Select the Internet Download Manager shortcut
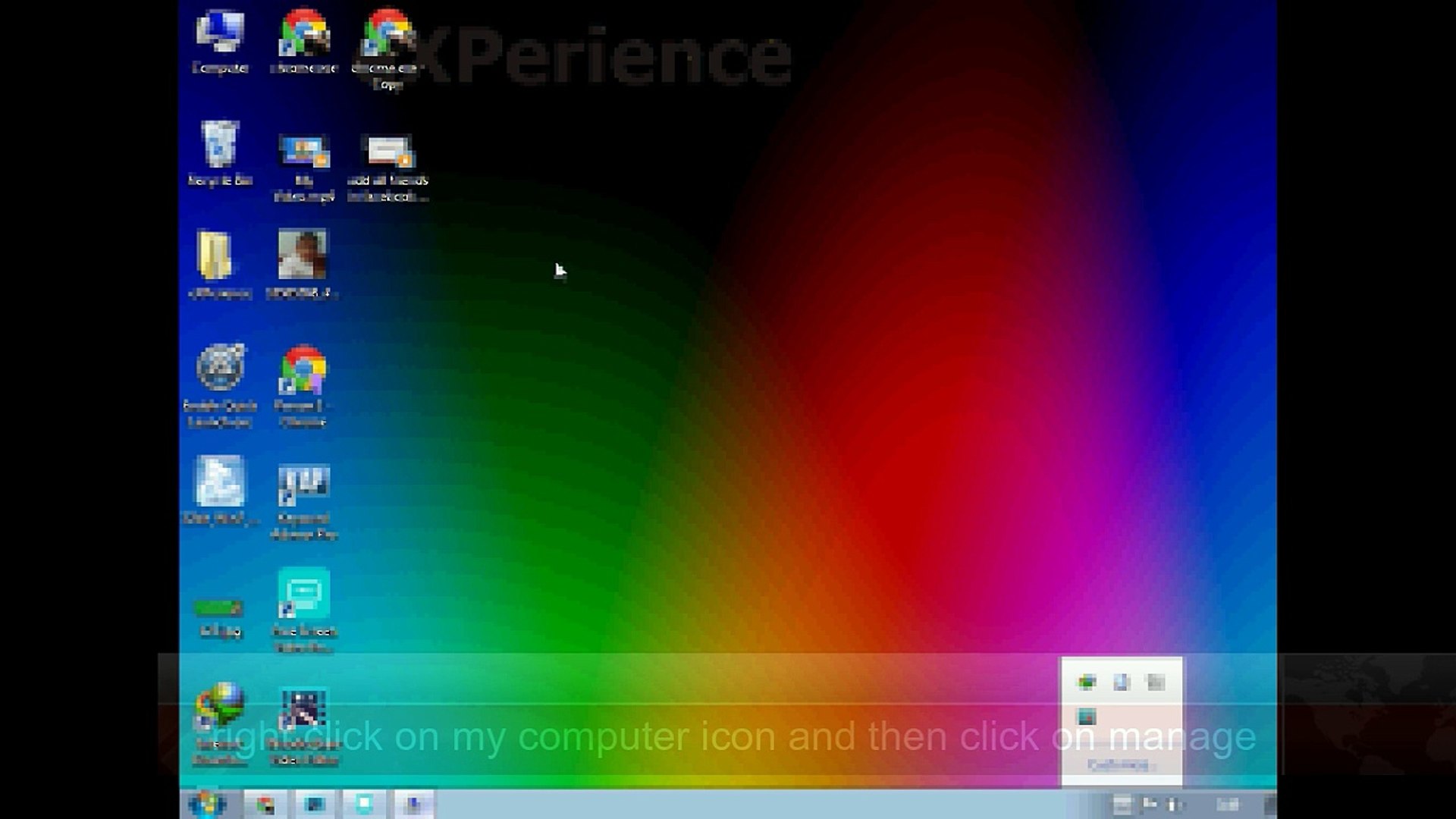This screenshot has width=1456, height=819. (220, 705)
